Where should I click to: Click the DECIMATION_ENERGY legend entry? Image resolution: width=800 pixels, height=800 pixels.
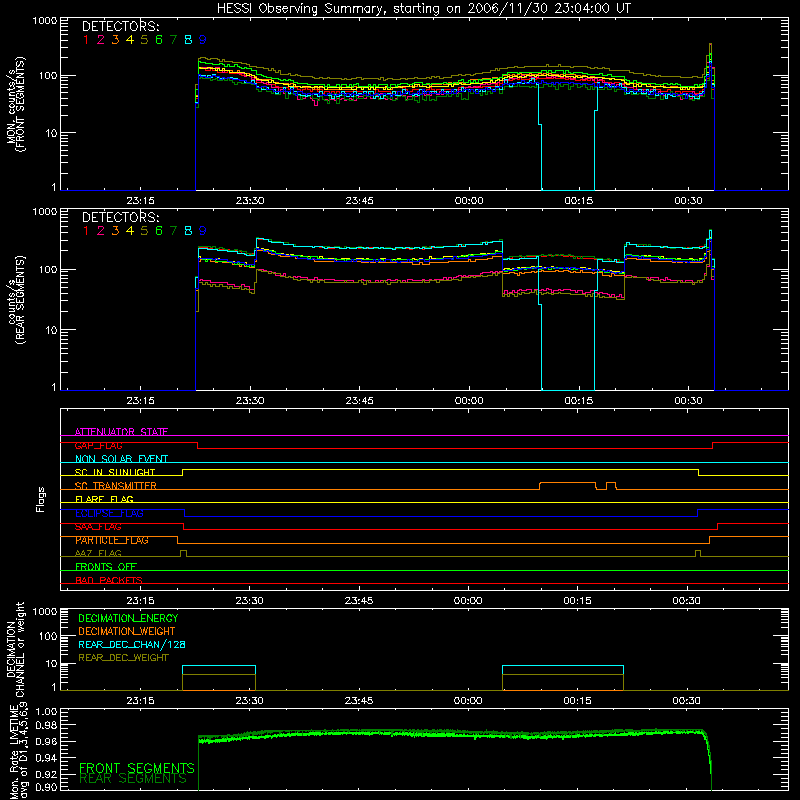128,618
